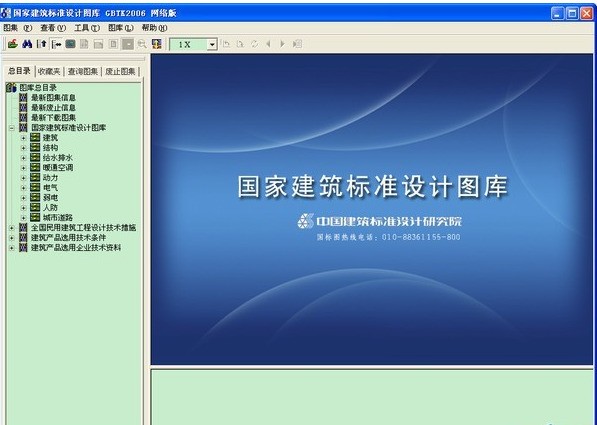Click the colorful download icon before zoom box
The height and width of the screenshot is (425, 597).
(x=156, y=44)
